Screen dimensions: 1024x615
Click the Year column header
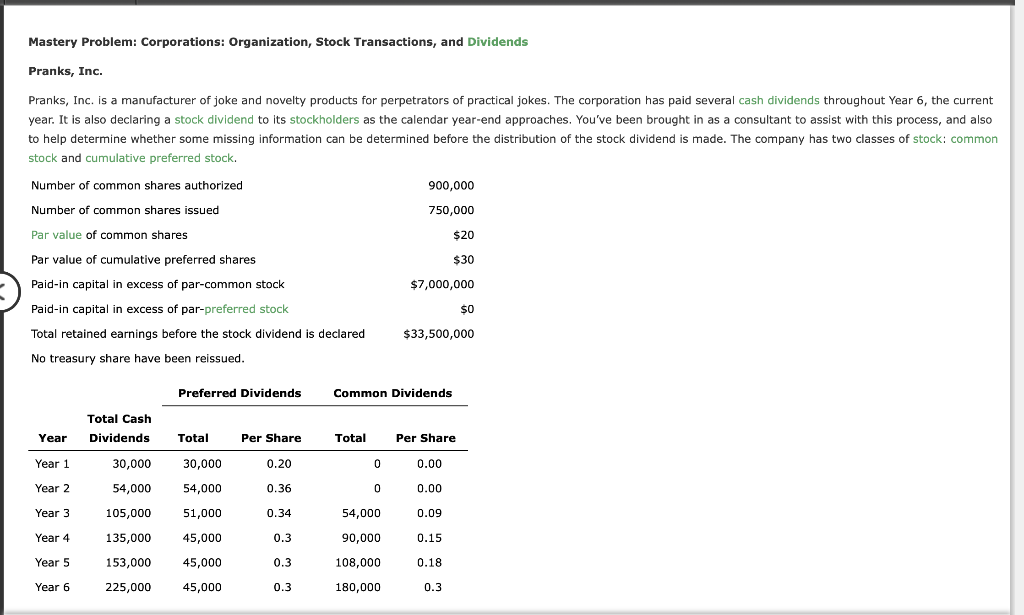tap(53, 437)
